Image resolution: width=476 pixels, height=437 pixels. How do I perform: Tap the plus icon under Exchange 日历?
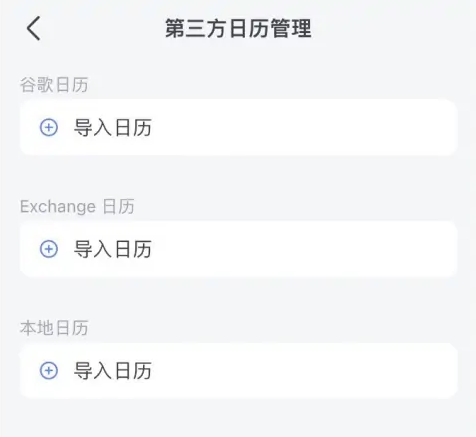(49, 249)
